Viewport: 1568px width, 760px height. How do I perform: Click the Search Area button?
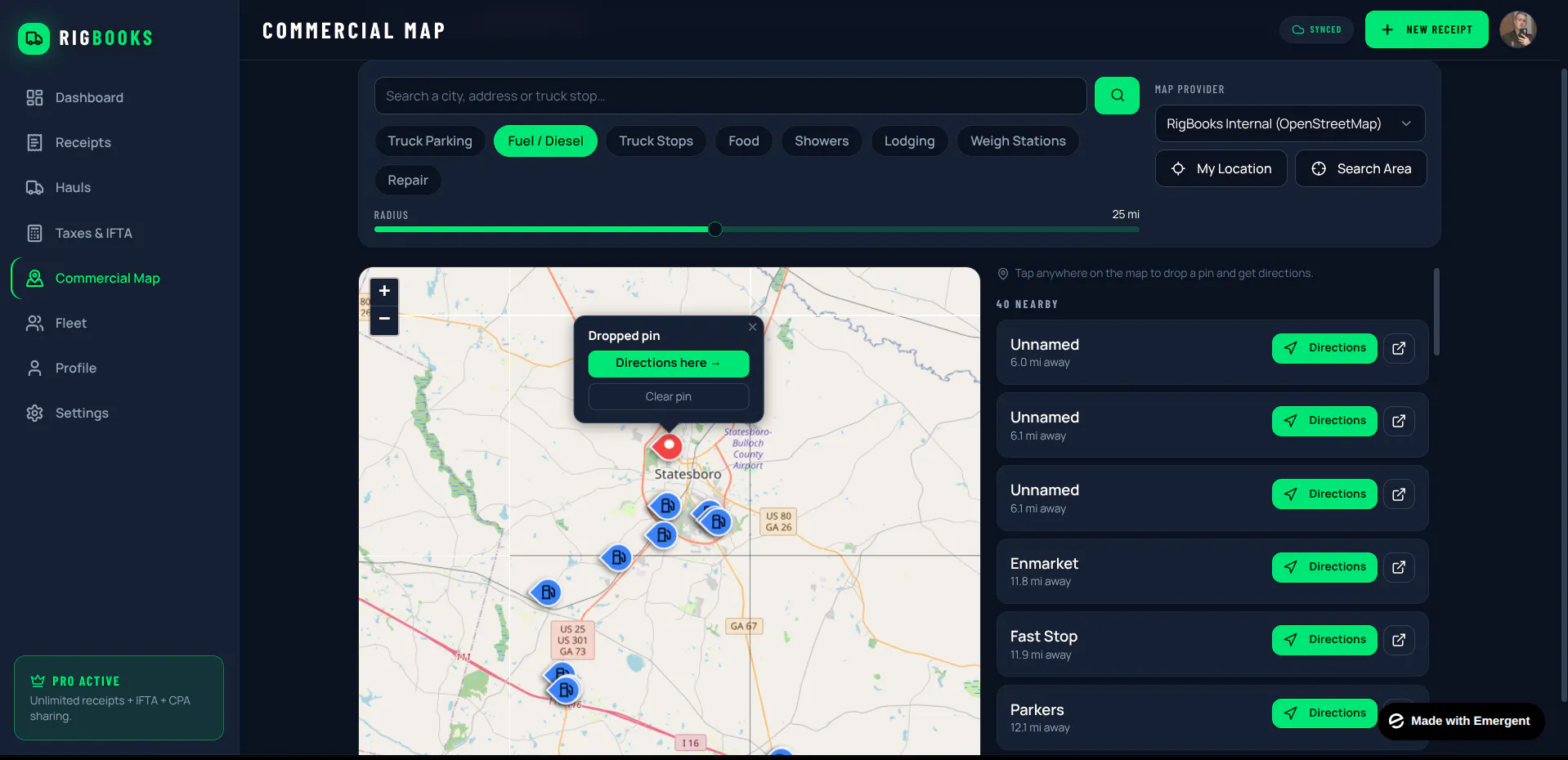(1361, 168)
